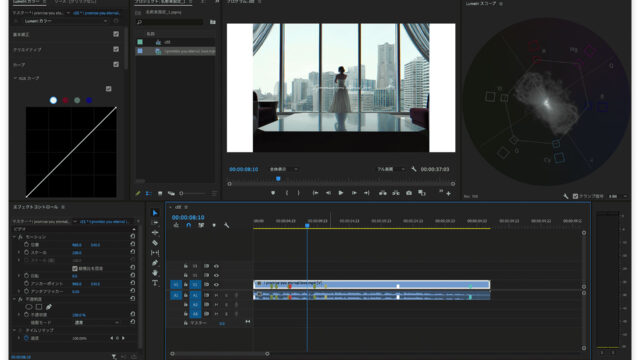Play the program monitor video
The height and width of the screenshot is (360, 640).
tap(341, 193)
